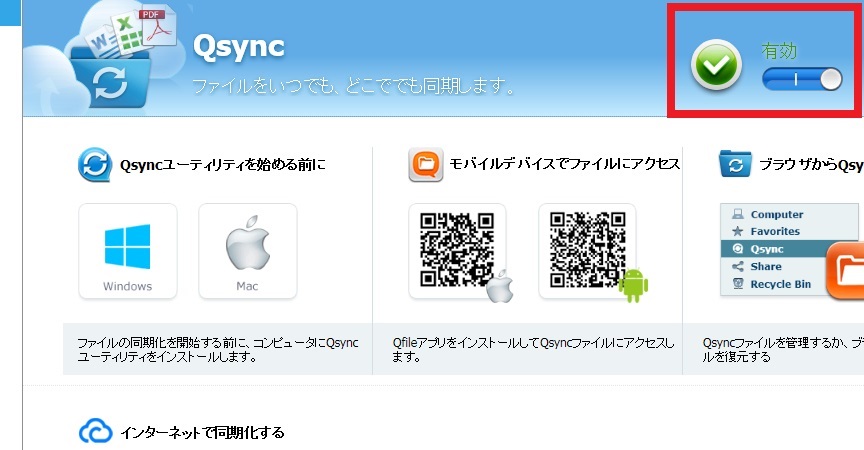Click the heading Qsyncユーティリティを始める前に
The width and height of the screenshot is (864, 450).
(x=223, y=165)
